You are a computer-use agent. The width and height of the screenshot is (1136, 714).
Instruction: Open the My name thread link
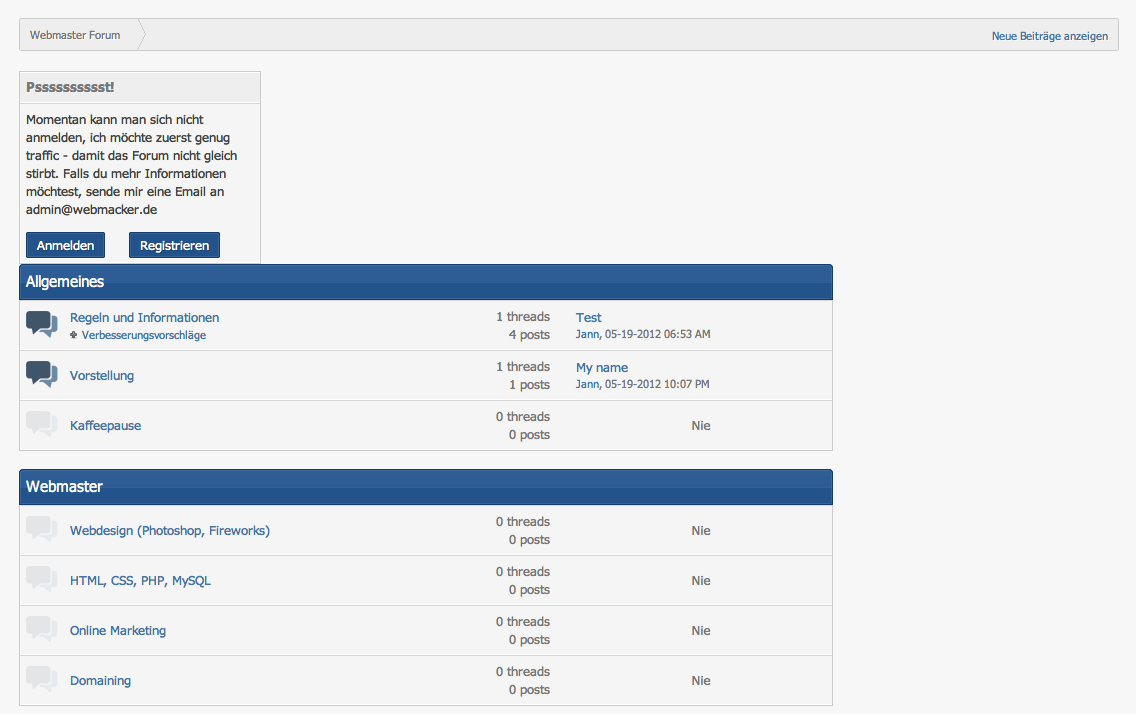coord(602,367)
